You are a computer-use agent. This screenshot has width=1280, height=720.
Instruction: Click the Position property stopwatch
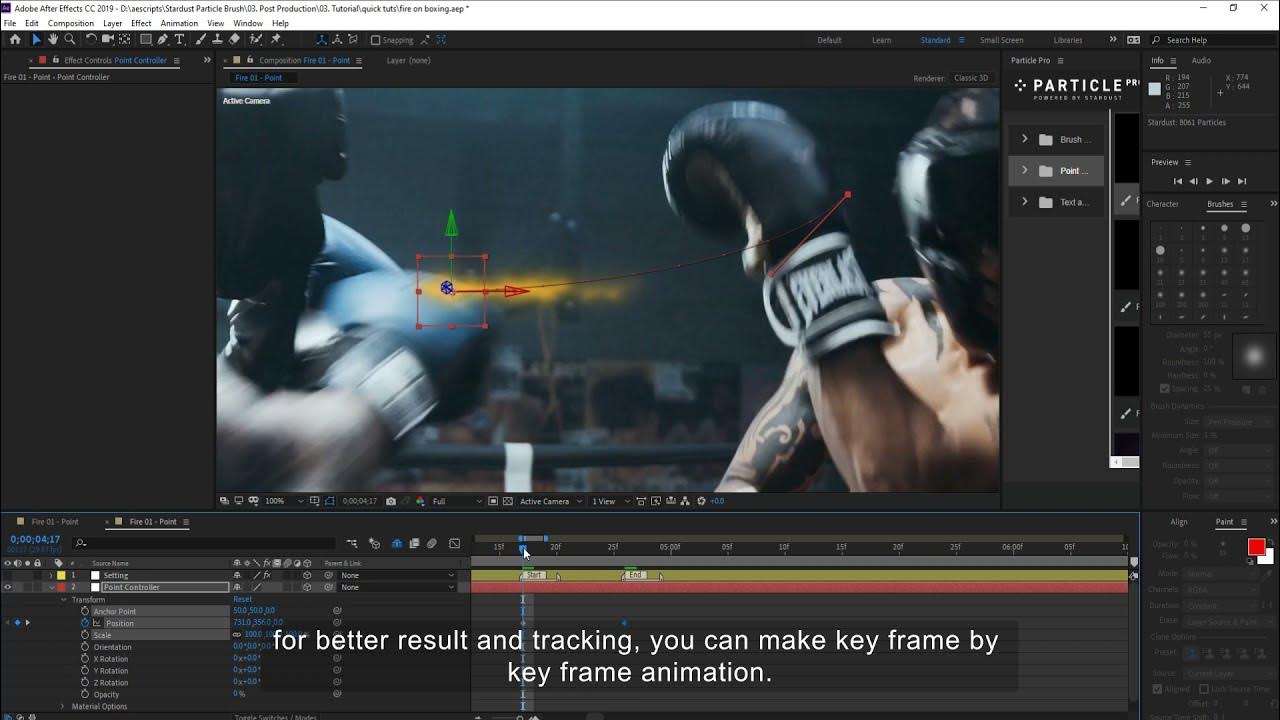pos(84,622)
